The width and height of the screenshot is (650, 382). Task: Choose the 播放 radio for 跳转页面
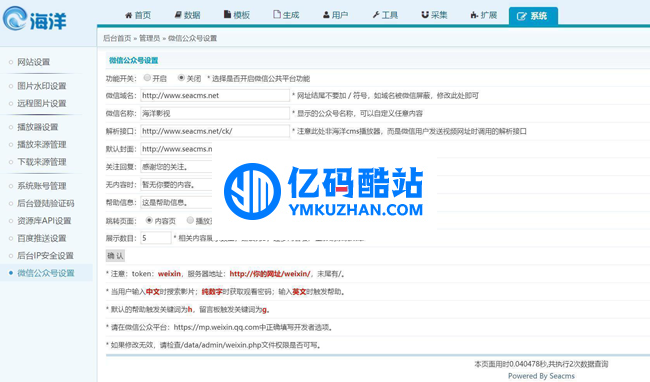[190, 220]
